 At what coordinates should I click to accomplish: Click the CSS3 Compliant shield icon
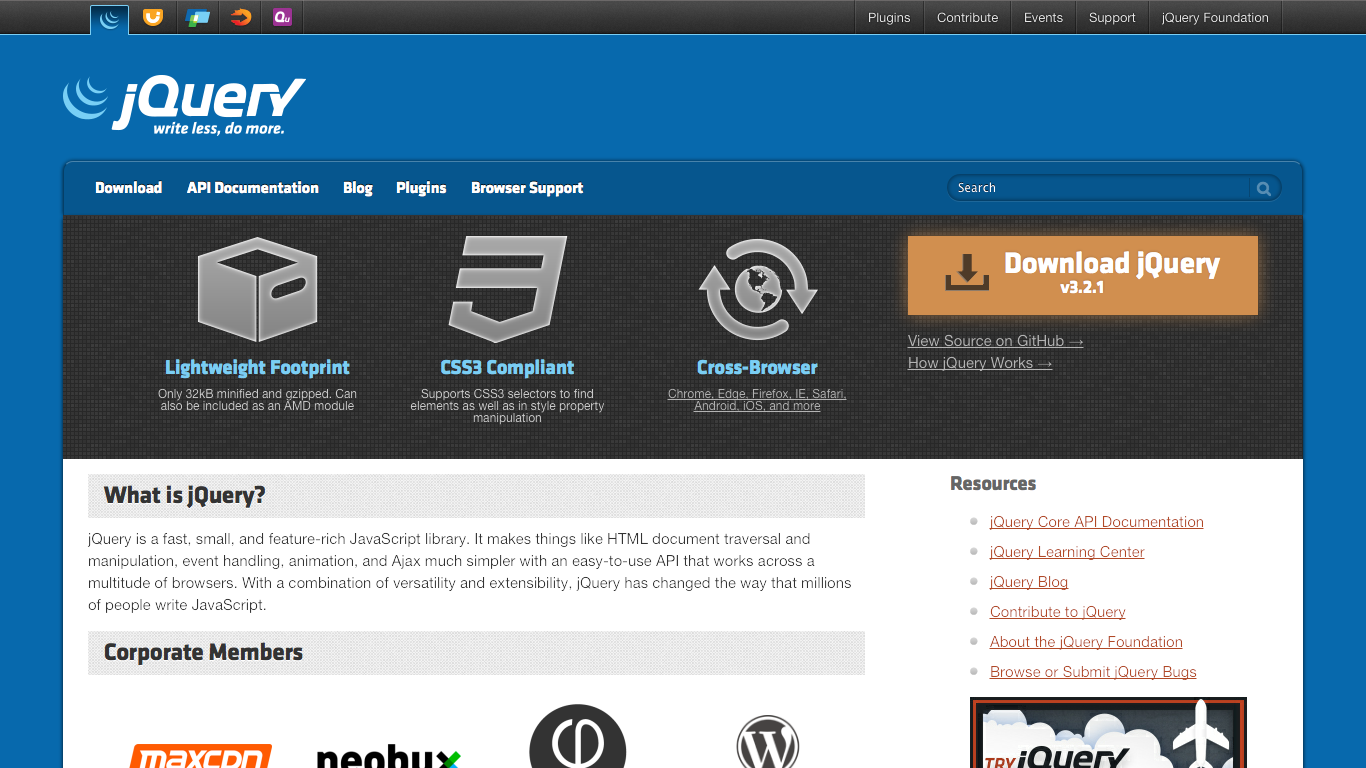(x=508, y=287)
